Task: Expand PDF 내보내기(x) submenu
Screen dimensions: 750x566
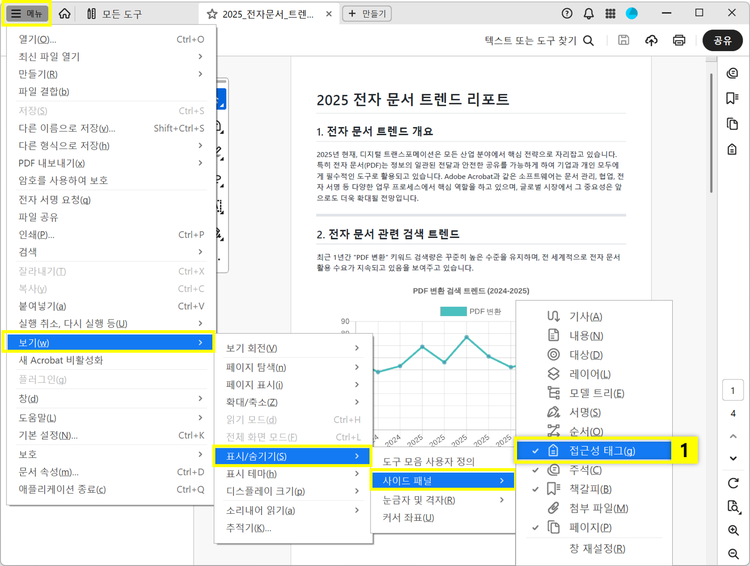Action: pos(111,163)
